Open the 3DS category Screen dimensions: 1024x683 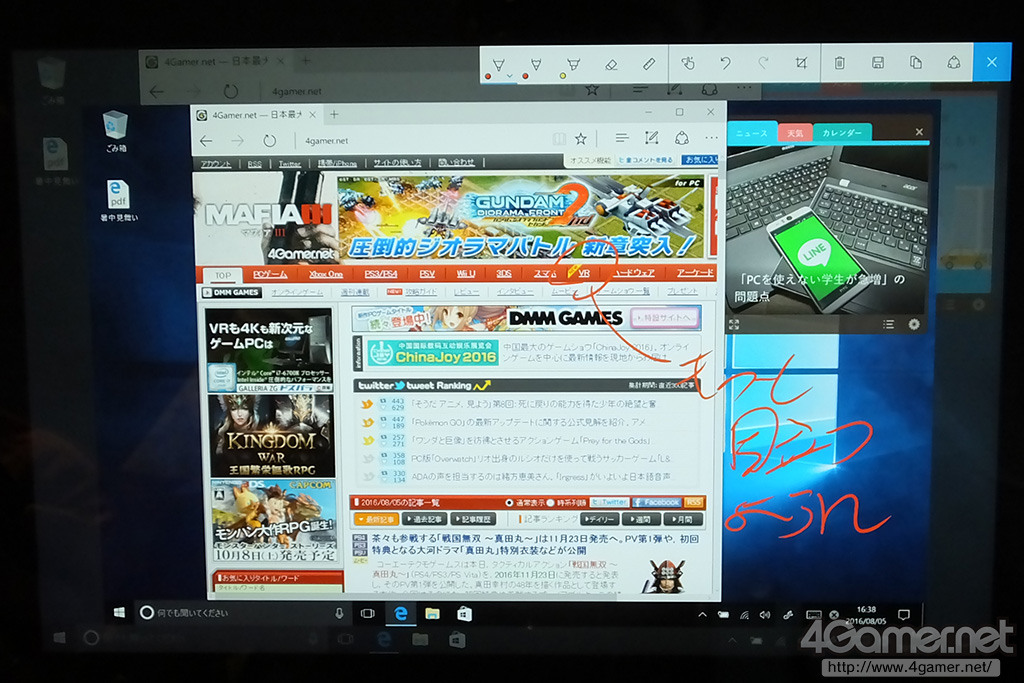click(x=504, y=273)
